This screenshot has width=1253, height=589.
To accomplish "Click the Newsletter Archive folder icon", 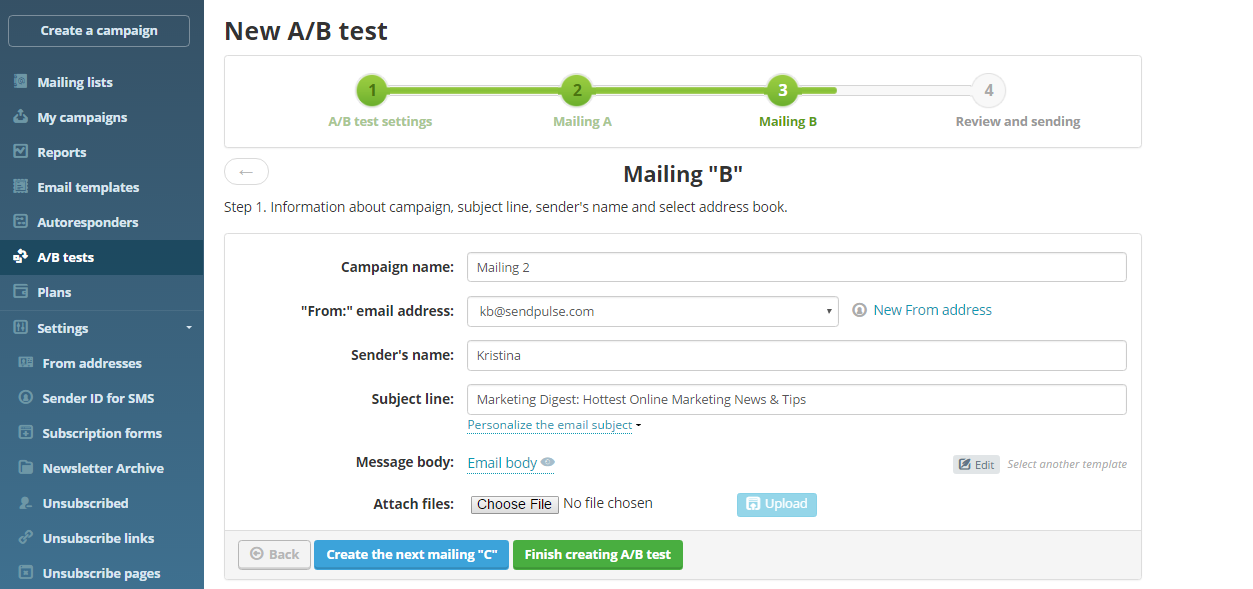I will [25, 468].
